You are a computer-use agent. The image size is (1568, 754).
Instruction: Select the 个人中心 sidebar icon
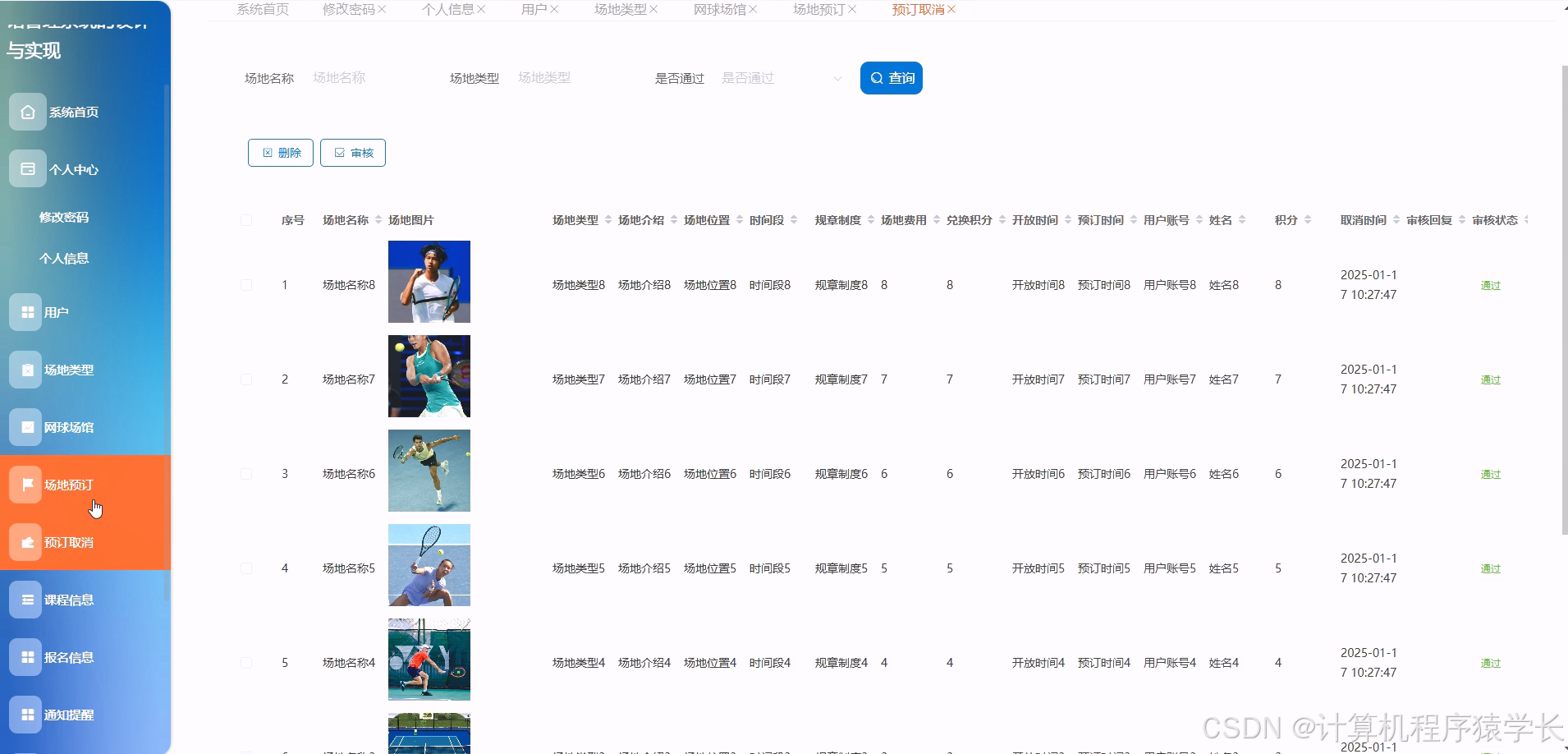pos(27,168)
